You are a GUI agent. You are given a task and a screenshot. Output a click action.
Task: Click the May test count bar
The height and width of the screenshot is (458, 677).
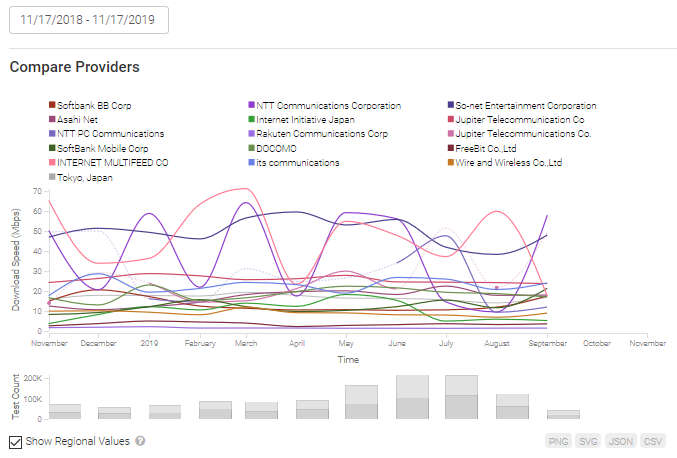(x=361, y=402)
